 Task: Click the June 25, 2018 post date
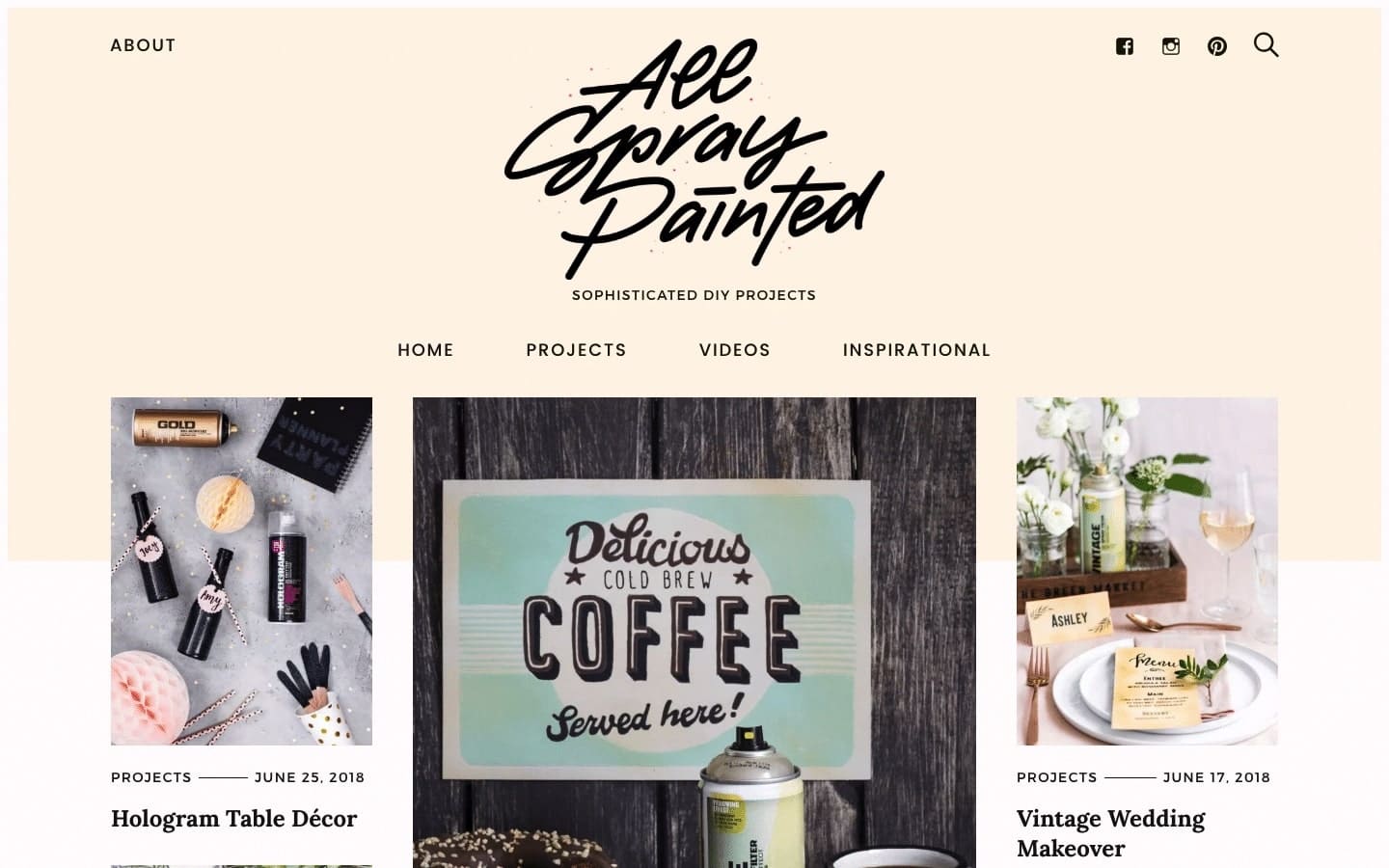click(x=310, y=777)
